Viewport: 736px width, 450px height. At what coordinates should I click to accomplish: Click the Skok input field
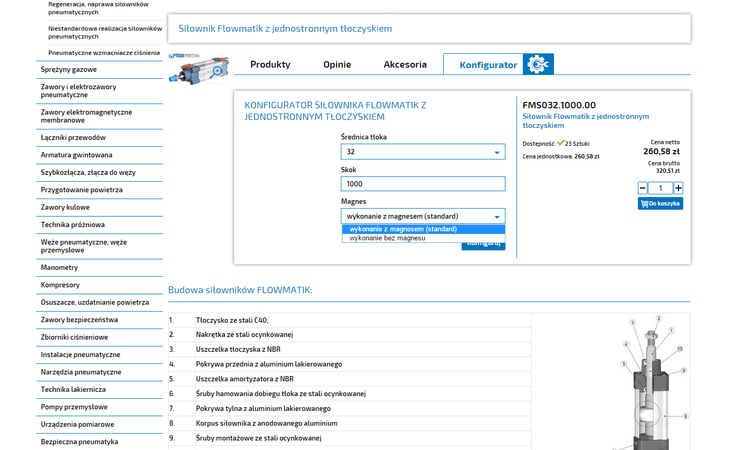(423, 184)
